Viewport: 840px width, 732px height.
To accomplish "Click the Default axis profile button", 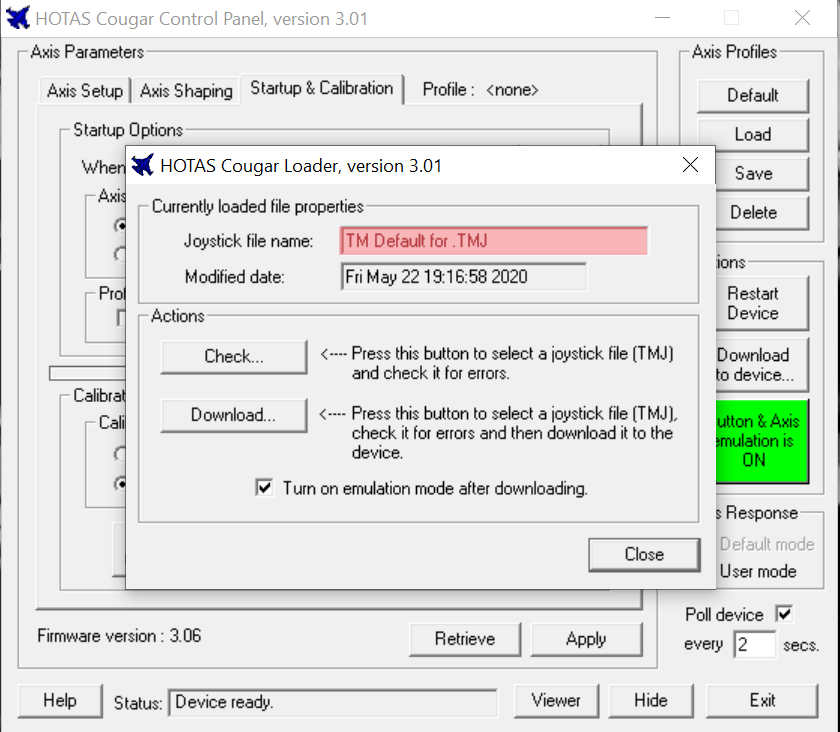I will pos(752,95).
